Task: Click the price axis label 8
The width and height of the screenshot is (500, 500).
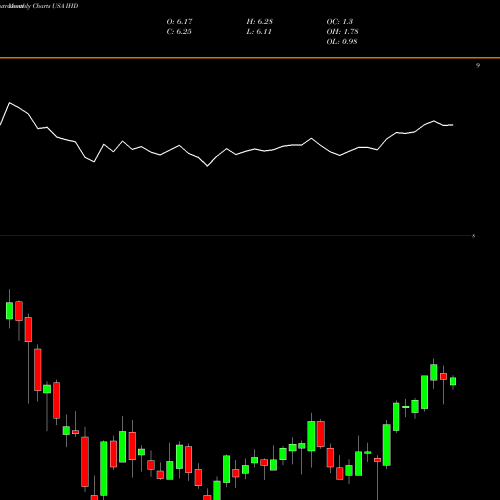Action: coord(473,236)
